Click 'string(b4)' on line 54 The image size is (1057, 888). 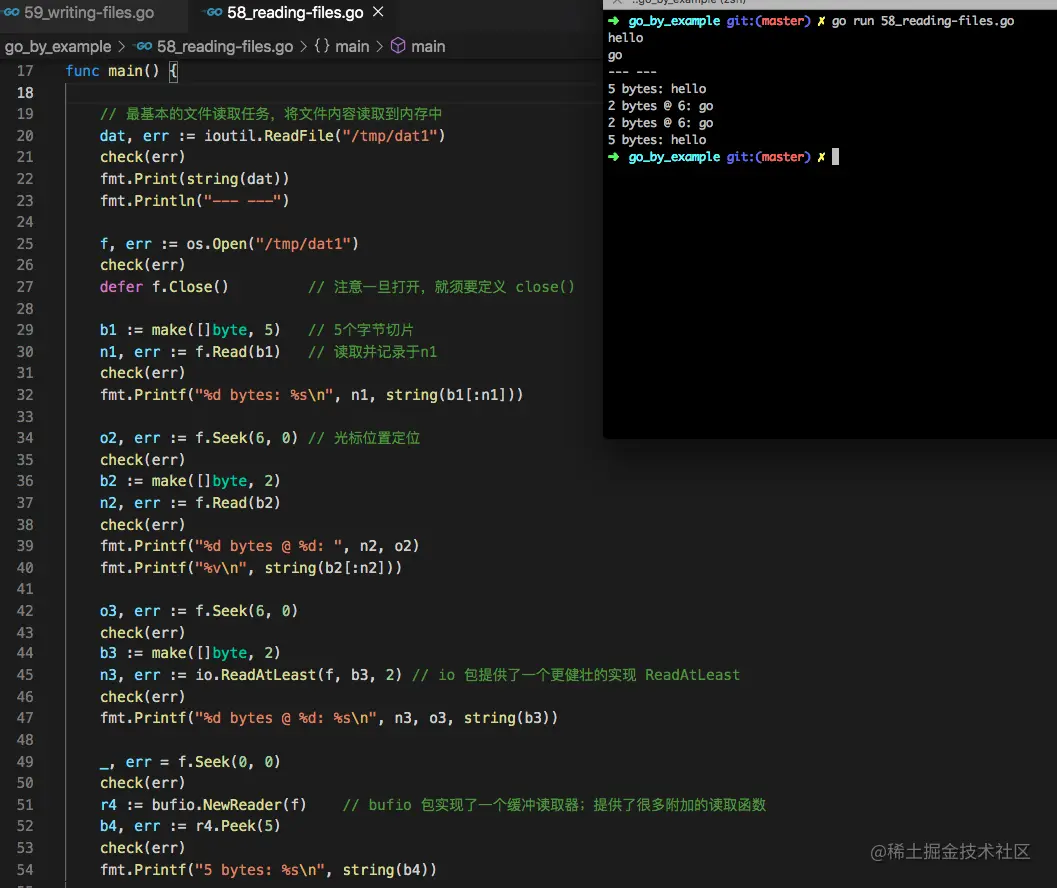pos(385,870)
